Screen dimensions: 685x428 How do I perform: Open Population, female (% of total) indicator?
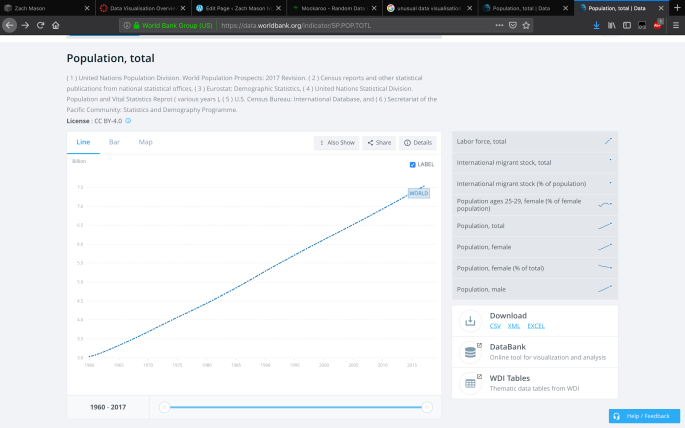pos(535,268)
